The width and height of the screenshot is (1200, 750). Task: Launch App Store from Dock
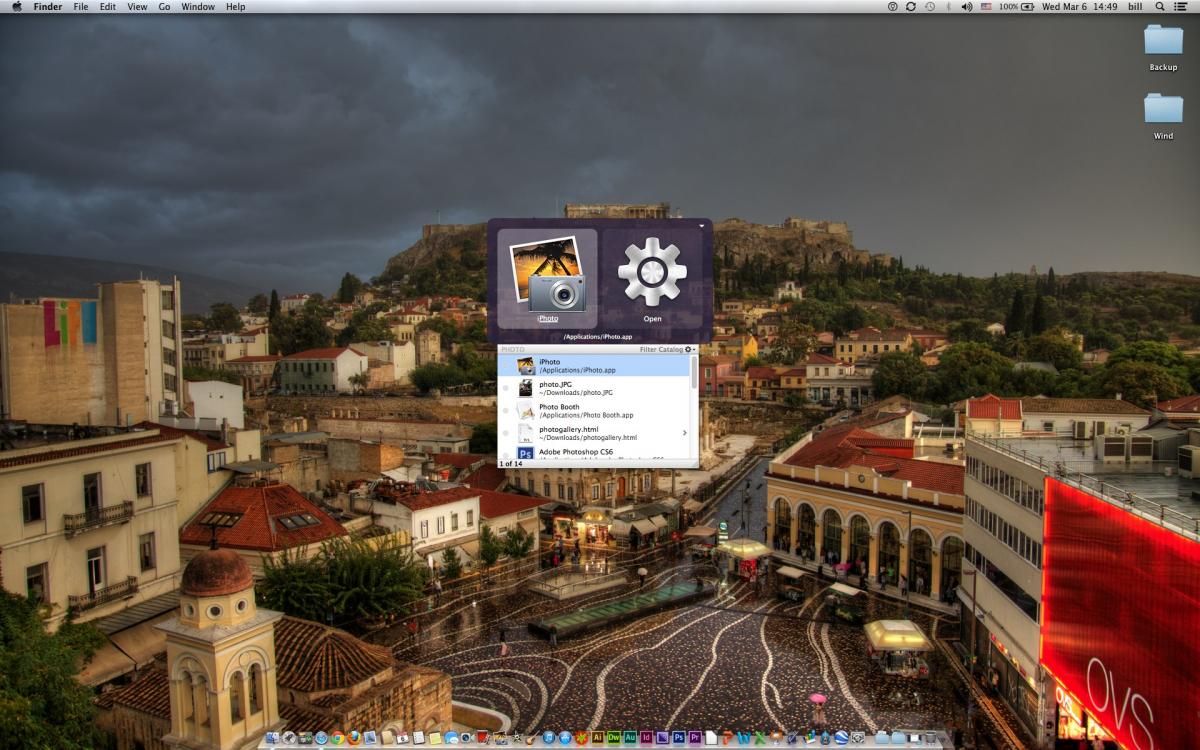563,738
